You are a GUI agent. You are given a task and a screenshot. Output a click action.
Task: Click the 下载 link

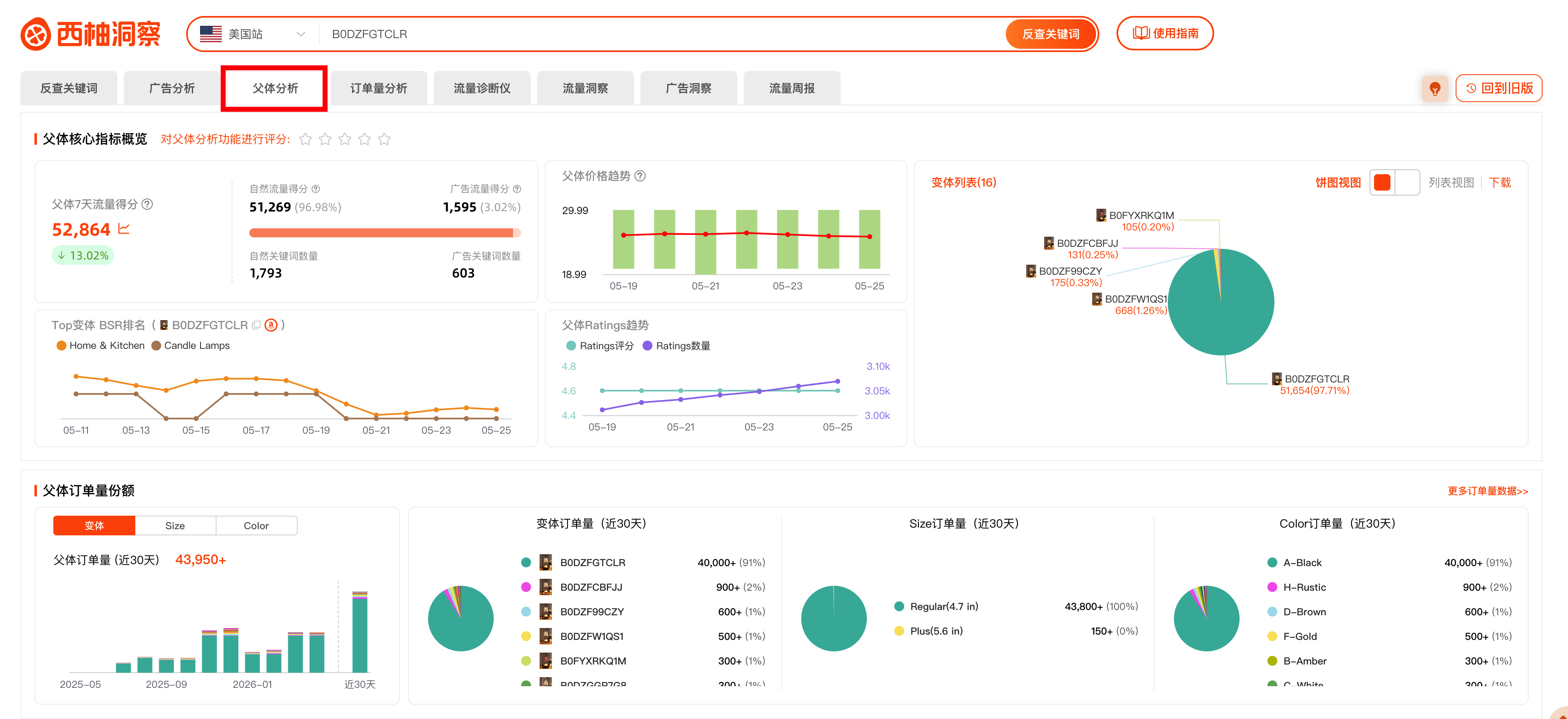(x=1499, y=182)
